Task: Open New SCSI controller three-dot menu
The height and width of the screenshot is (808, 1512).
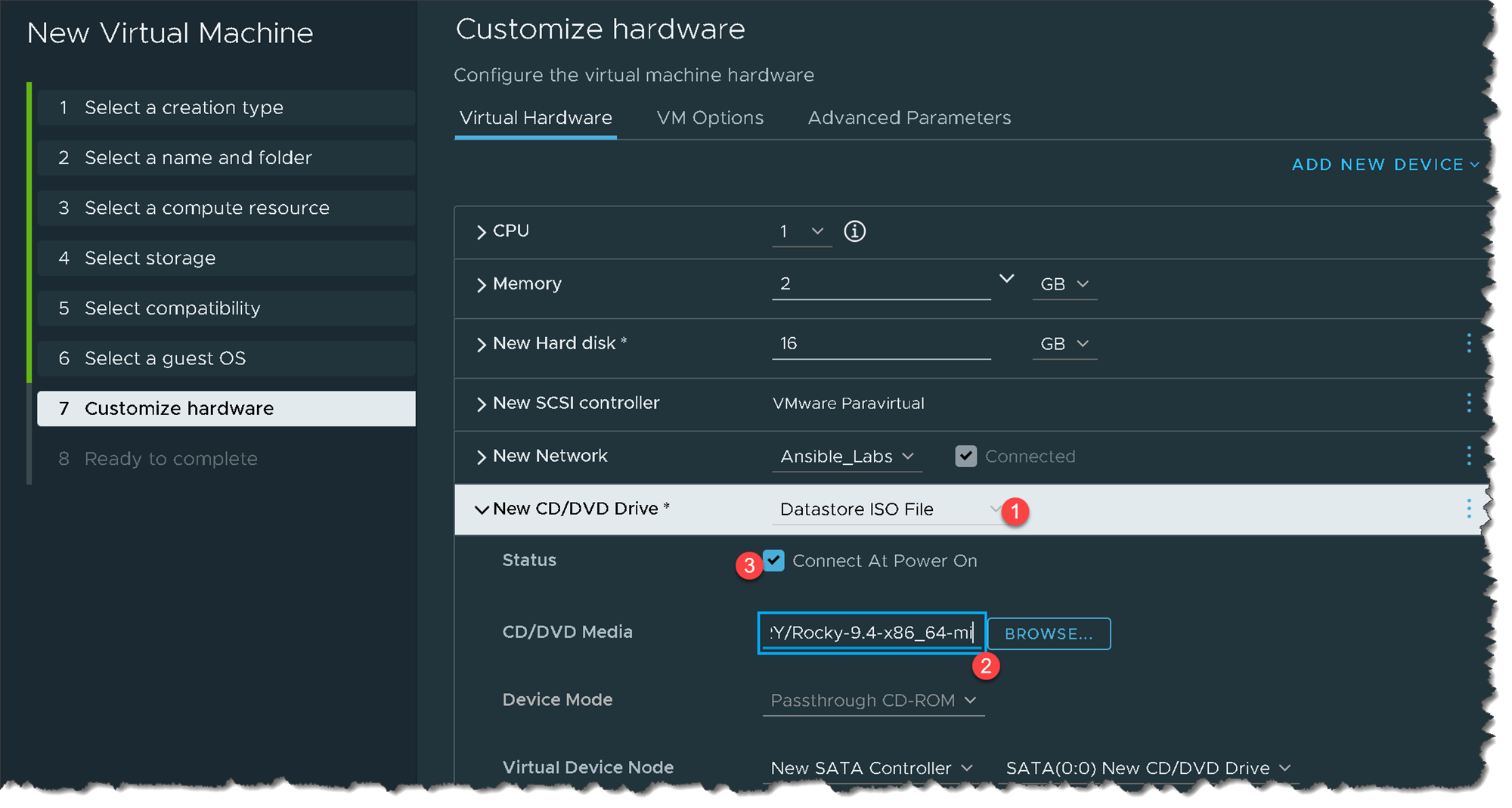Action: [x=1468, y=403]
